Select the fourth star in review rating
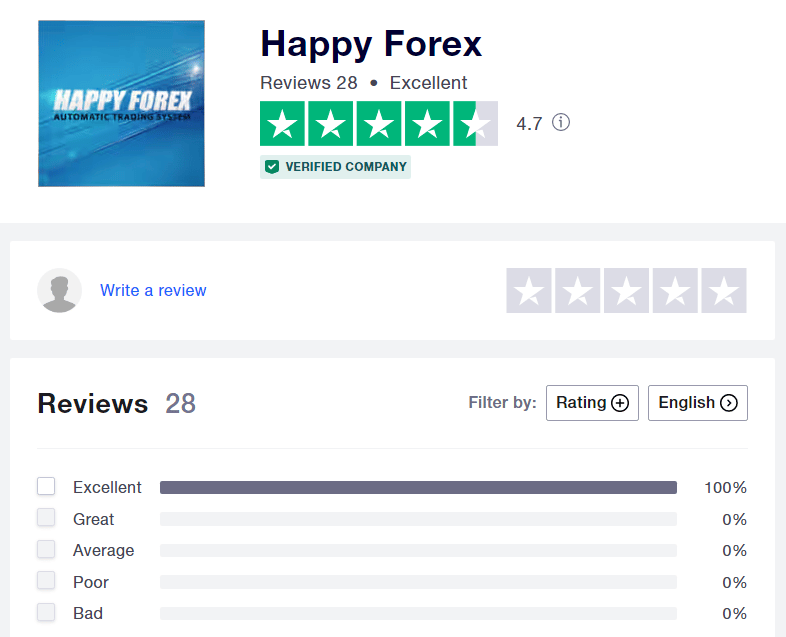 click(675, 291)
